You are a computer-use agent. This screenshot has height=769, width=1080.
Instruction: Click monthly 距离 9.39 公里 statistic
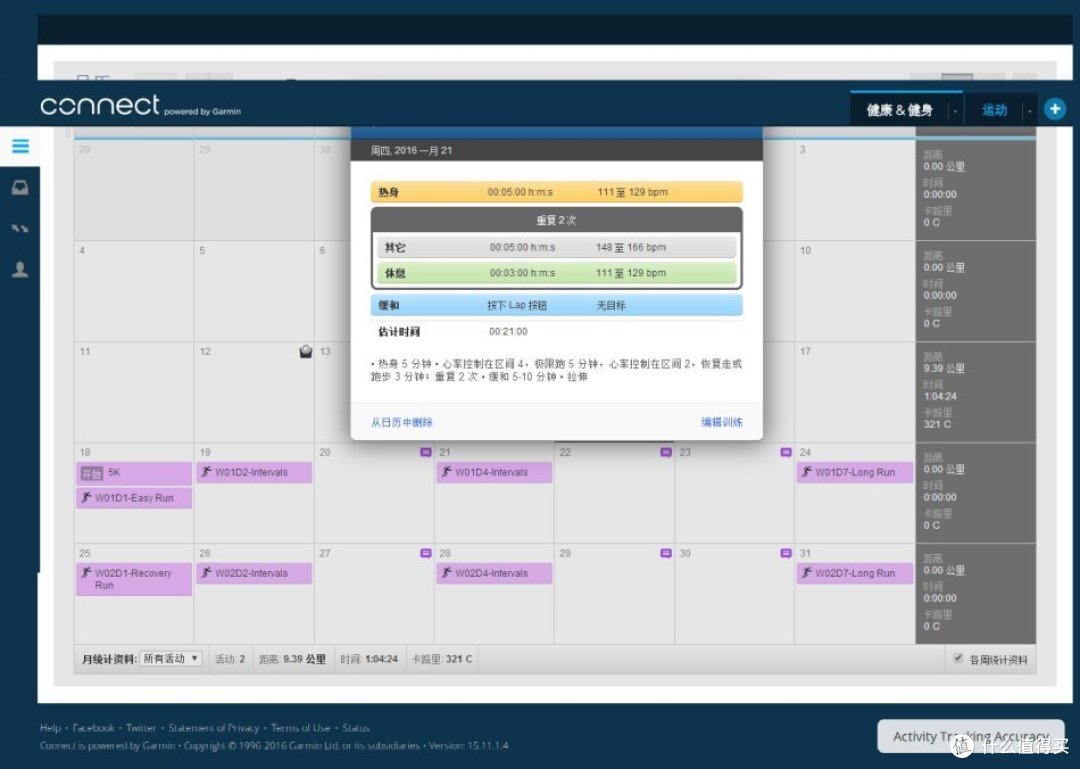[x=292, y=659]
